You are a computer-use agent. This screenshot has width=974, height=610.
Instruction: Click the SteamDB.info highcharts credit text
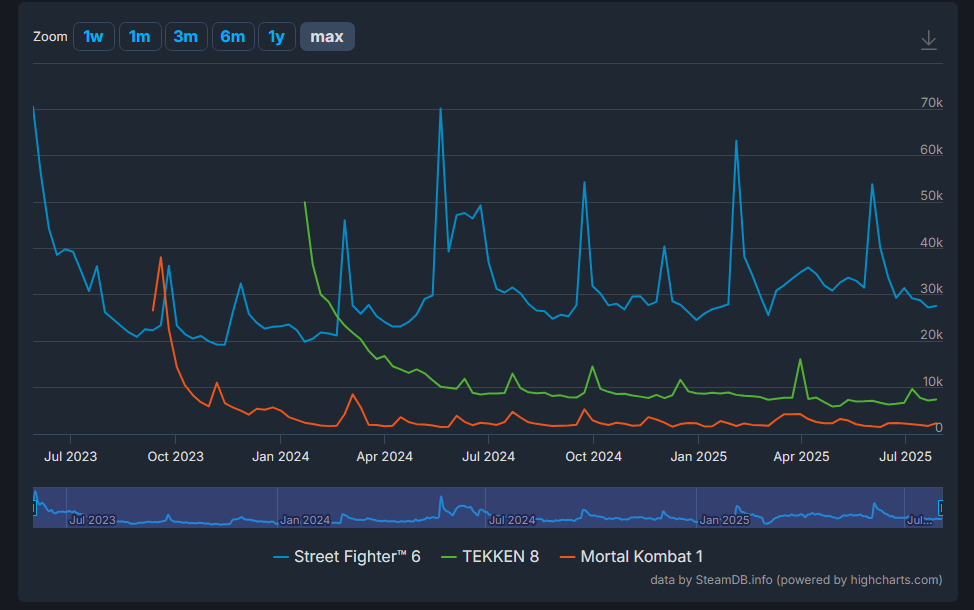pos(796,580)
